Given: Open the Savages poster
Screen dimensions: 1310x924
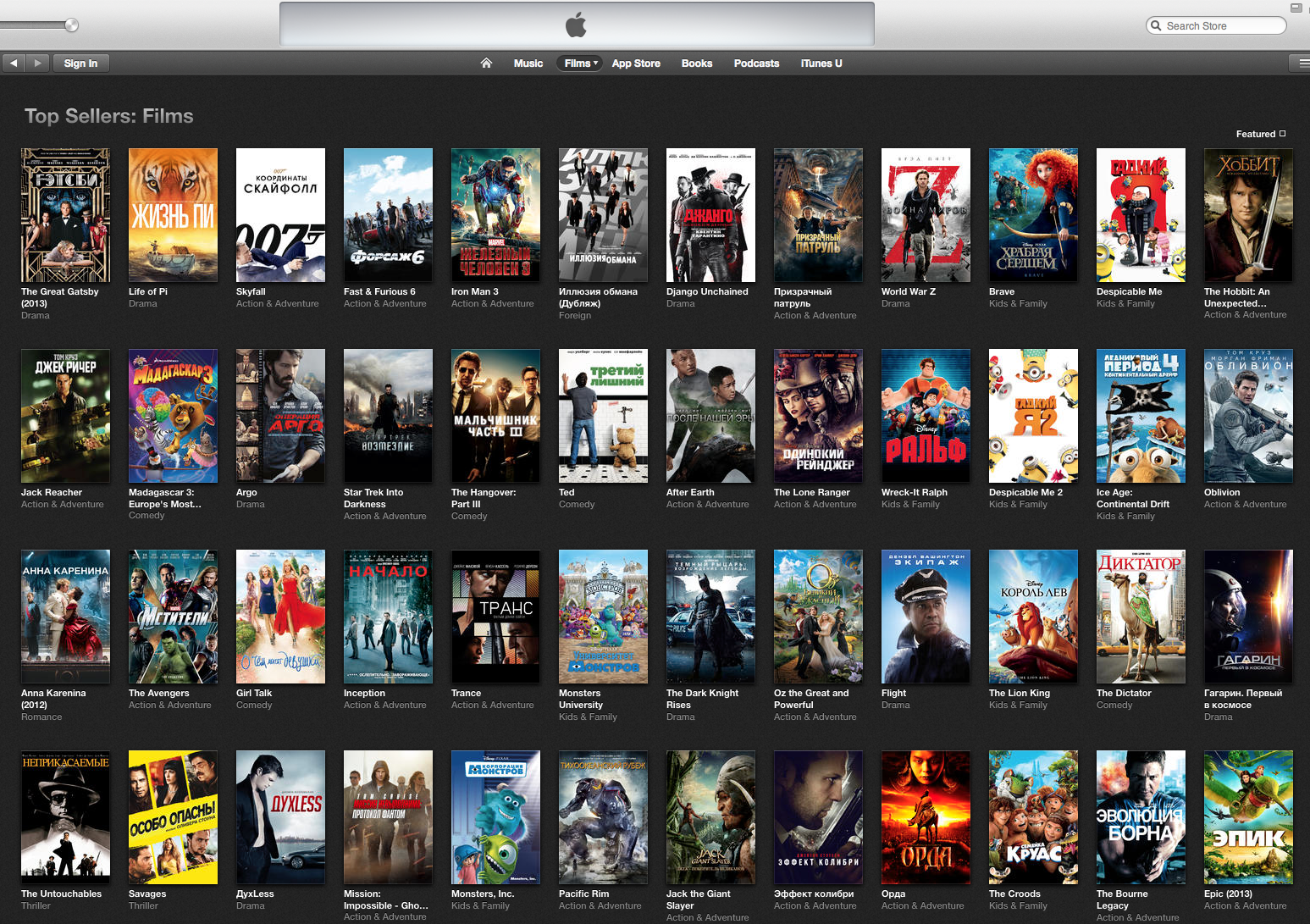Looking at the screenshot, I should (x=173, y=817).
